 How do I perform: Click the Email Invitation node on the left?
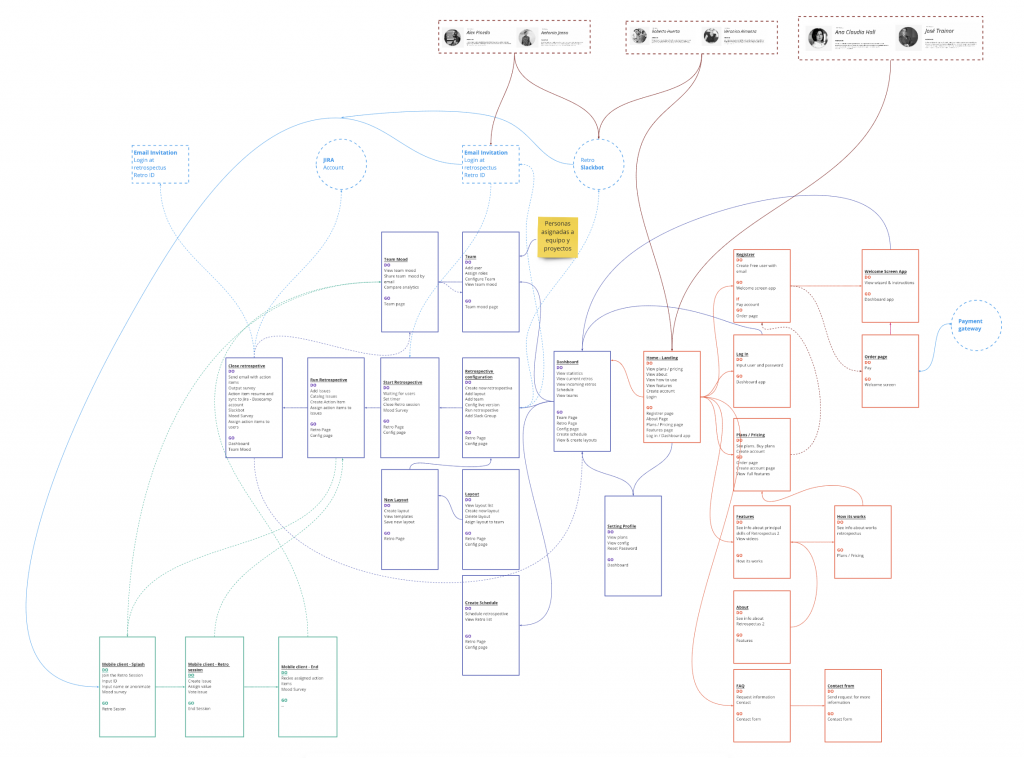click(159, 164)
